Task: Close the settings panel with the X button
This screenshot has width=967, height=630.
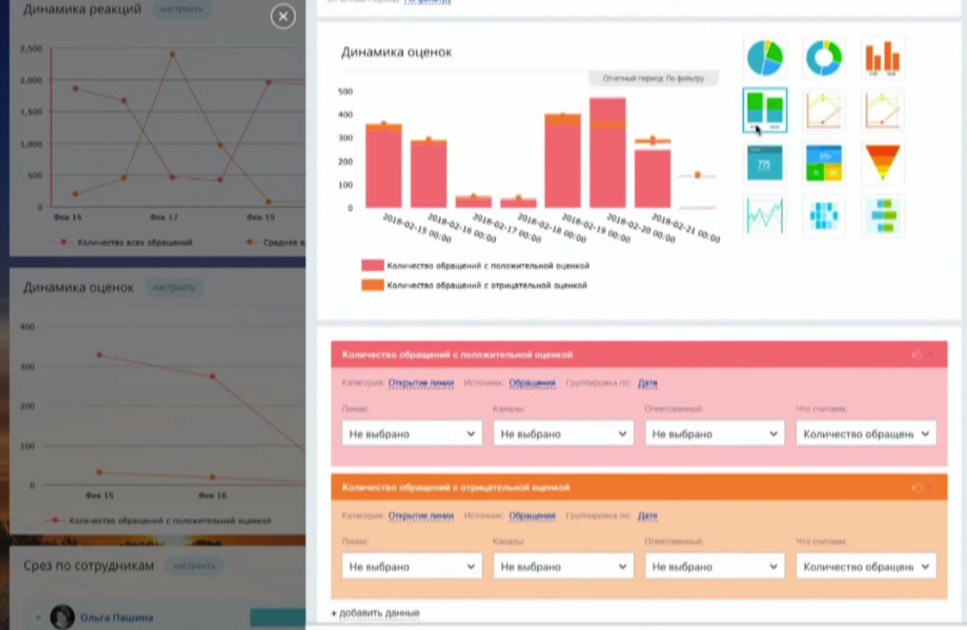Action: click(x=283, y=17)
